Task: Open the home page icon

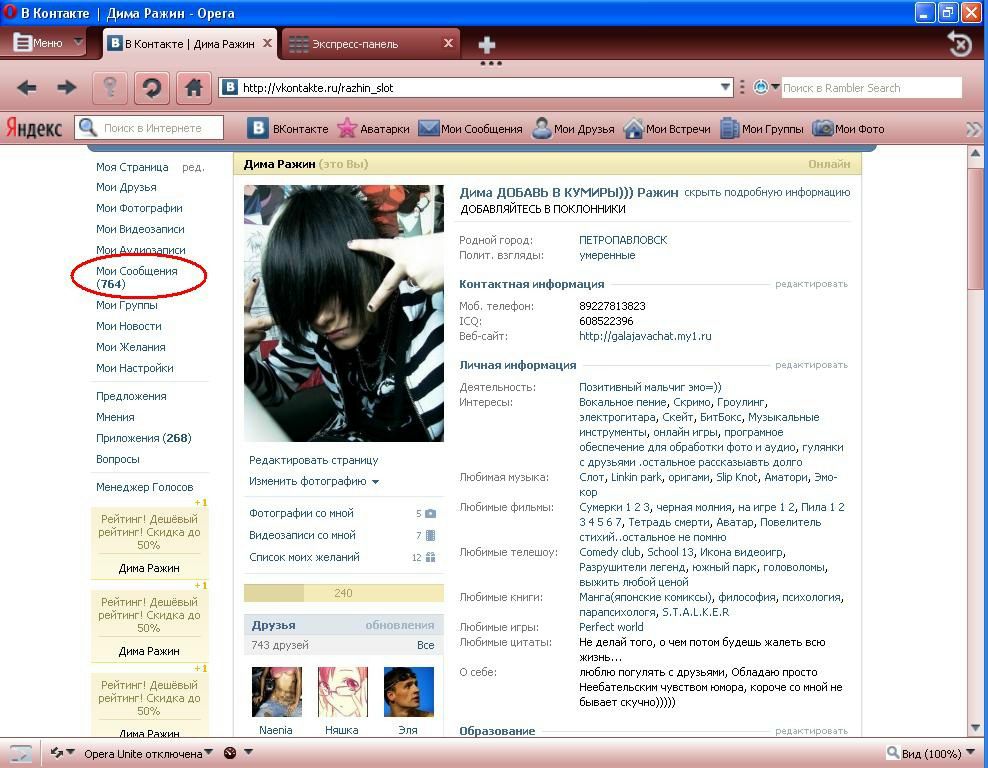Action: [x=193, y=88]
